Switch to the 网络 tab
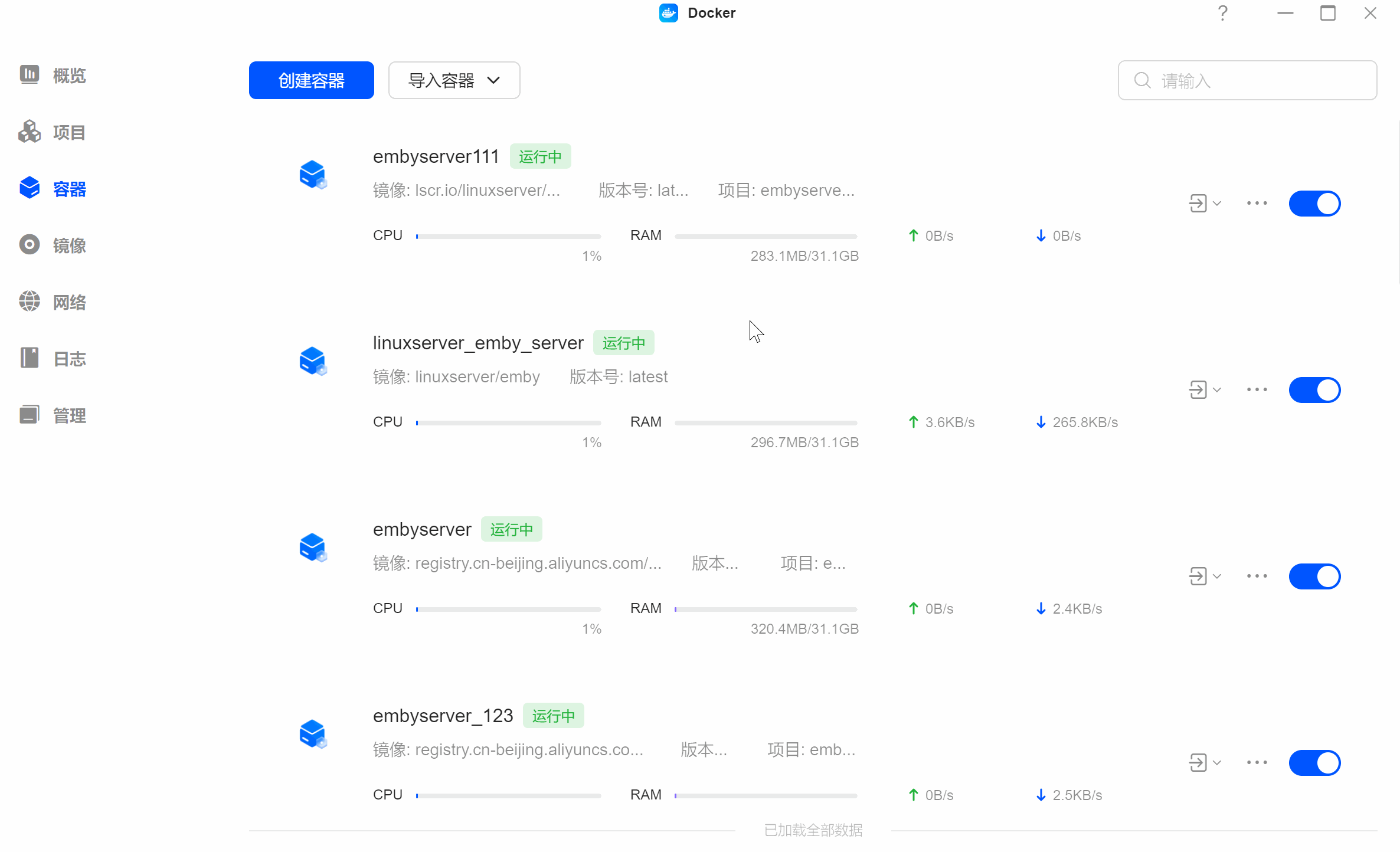 (69, 302)
